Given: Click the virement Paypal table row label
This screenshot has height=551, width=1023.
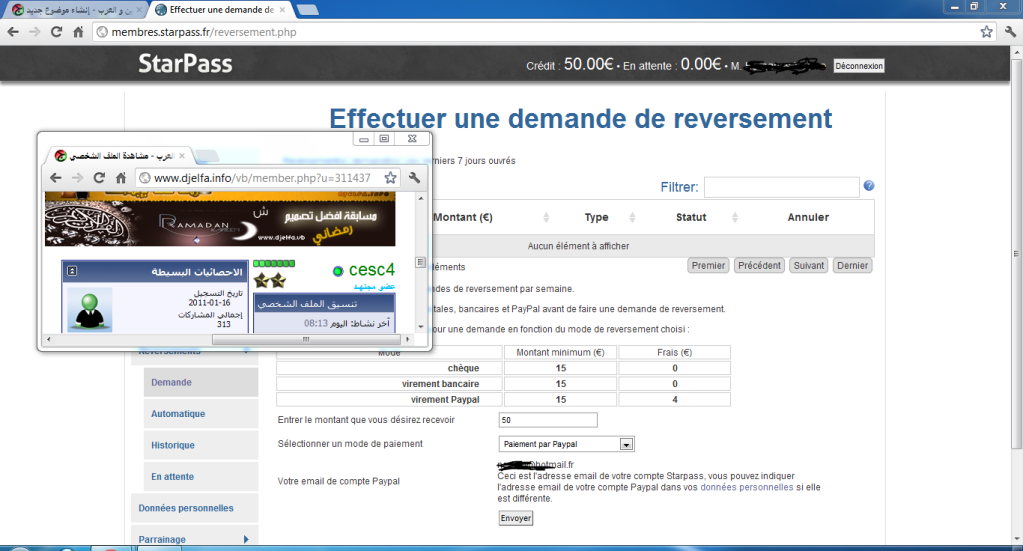Looking at the screenshot, I should (445, 400).
